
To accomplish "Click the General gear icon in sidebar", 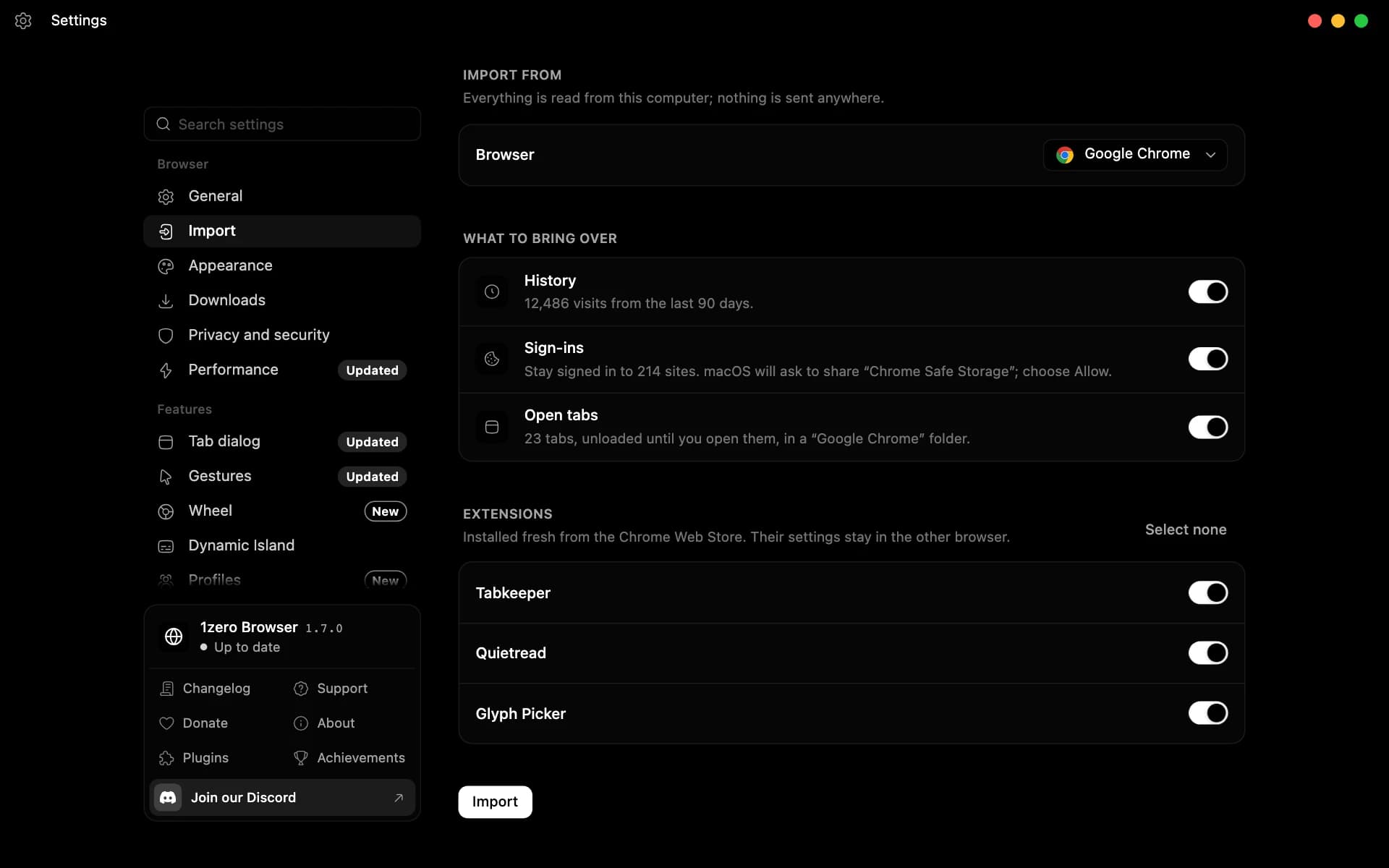I will 166,196.
